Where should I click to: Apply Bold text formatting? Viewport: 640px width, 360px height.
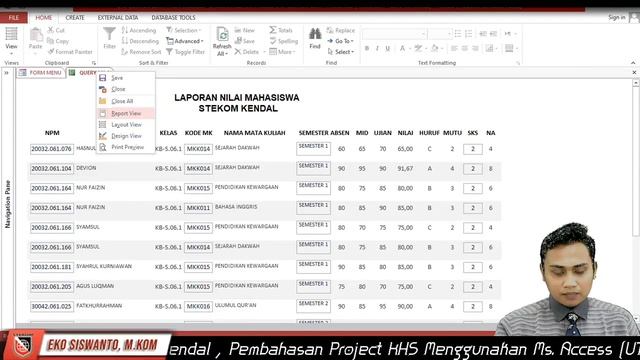coord(367,48)
